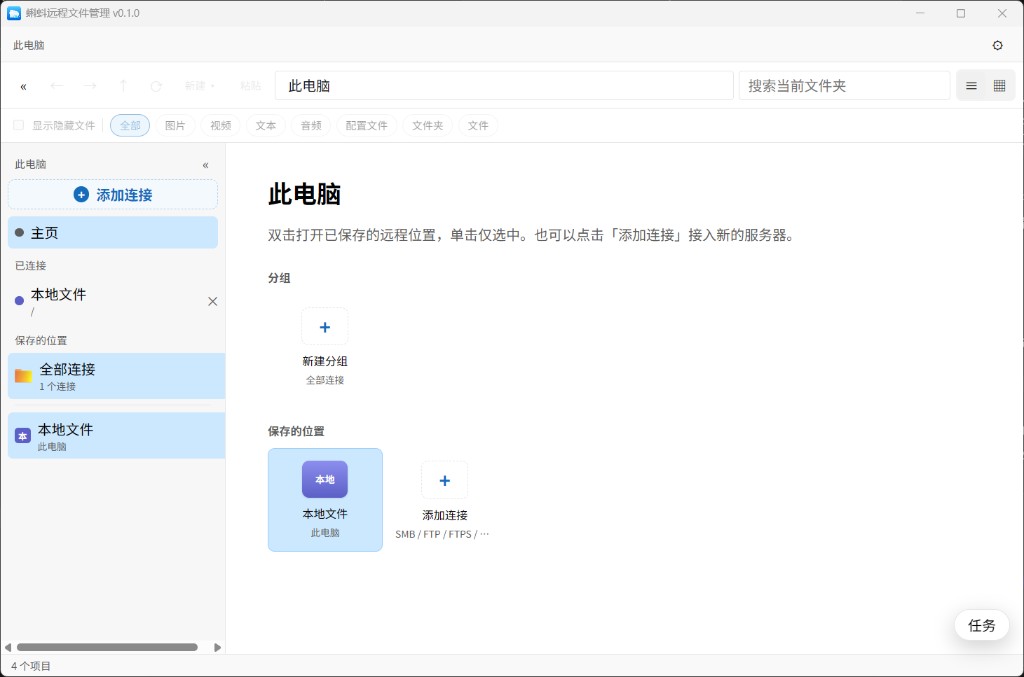The width and height of the screenshot is (1024, 677).
Task: Click the 此电脑 address path field
Action: coord(504,86)
